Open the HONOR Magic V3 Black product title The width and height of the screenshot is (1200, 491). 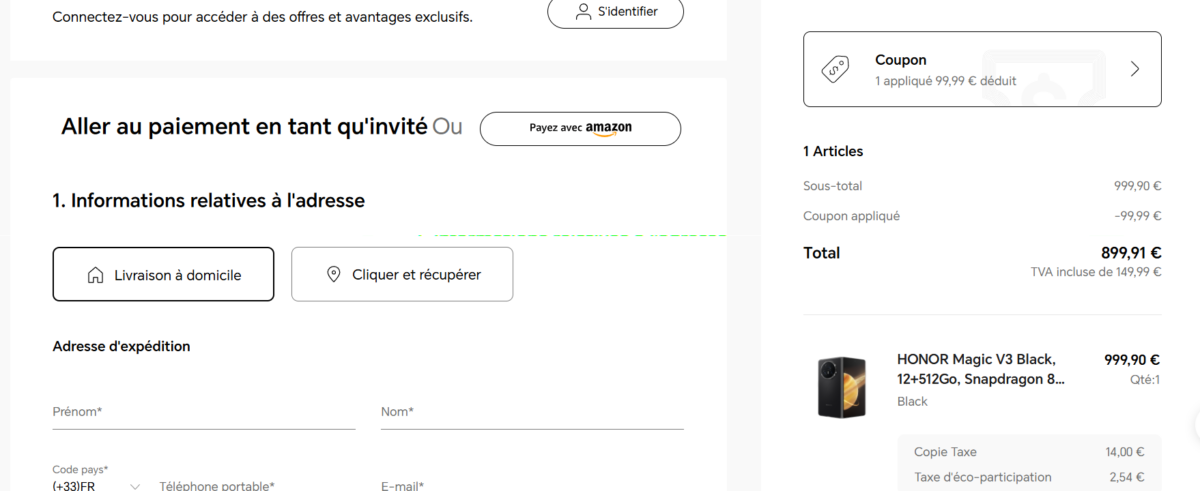(980, 369)
